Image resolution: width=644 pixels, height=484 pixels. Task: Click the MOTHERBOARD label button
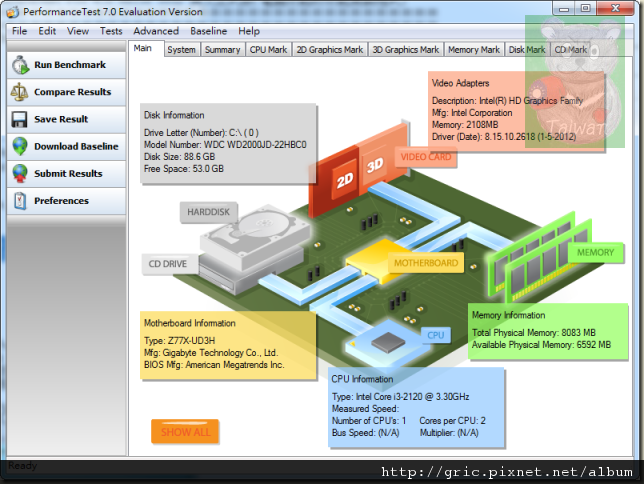[x=426, y=263]
